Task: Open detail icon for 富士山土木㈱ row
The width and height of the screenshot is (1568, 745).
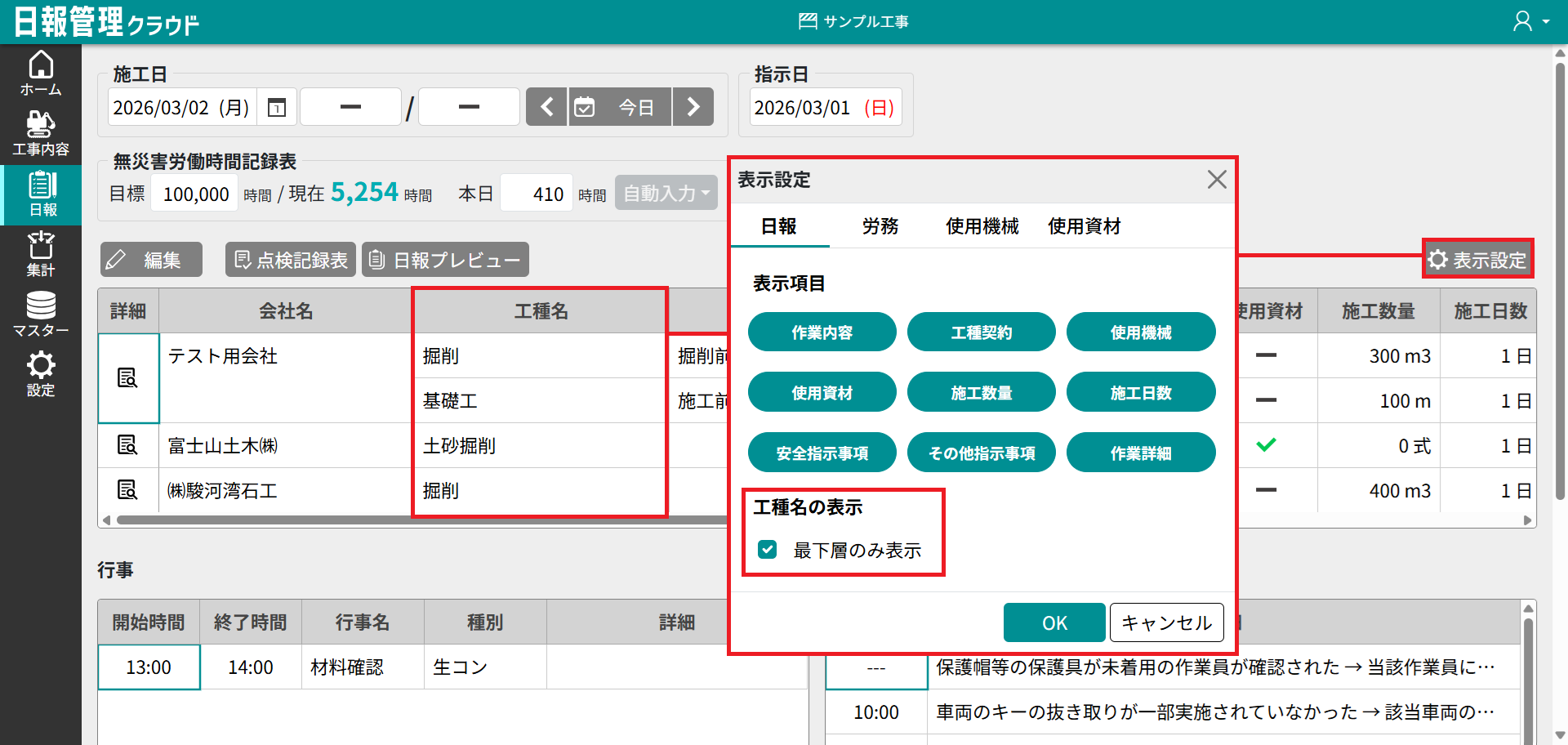Action: [x=127, y=445]
